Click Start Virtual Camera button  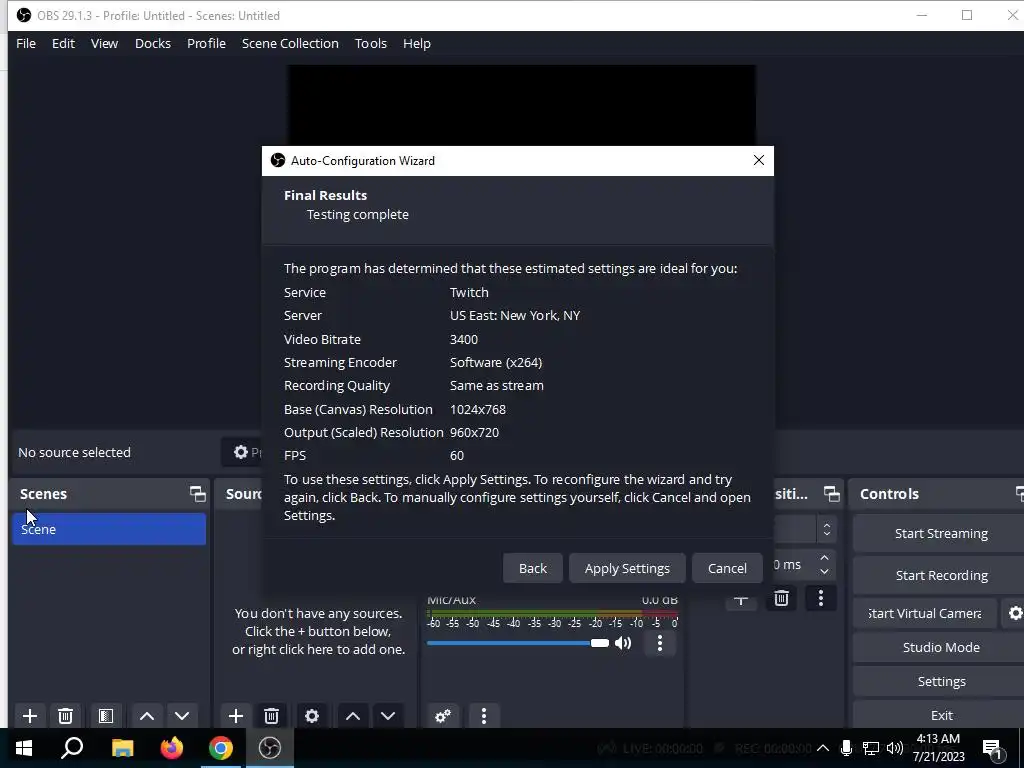[925, 613]
